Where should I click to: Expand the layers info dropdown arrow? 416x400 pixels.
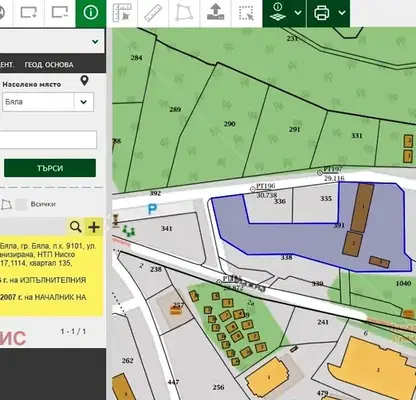[x=298, y=13]
